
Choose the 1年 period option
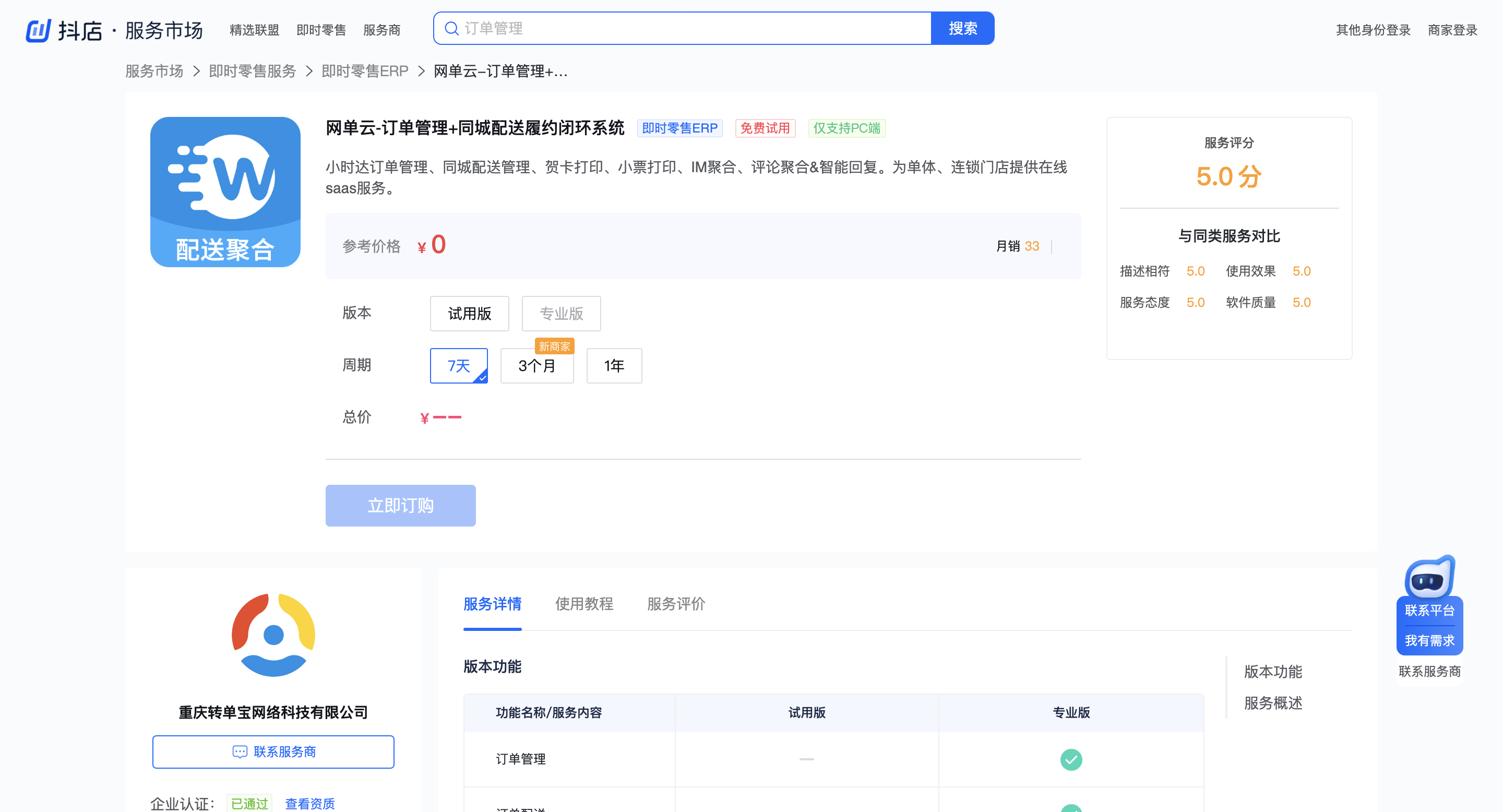[x=614, y=366]
